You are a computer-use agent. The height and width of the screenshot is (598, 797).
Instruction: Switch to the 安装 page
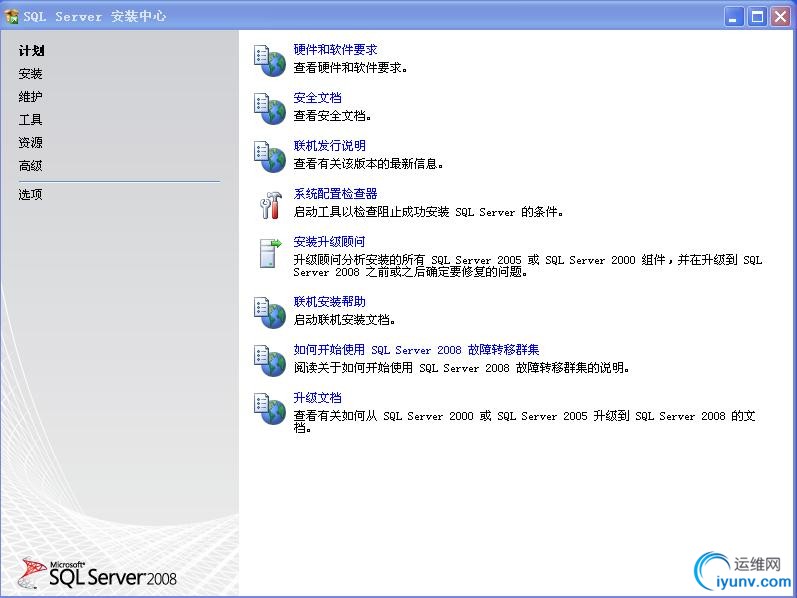30,74
